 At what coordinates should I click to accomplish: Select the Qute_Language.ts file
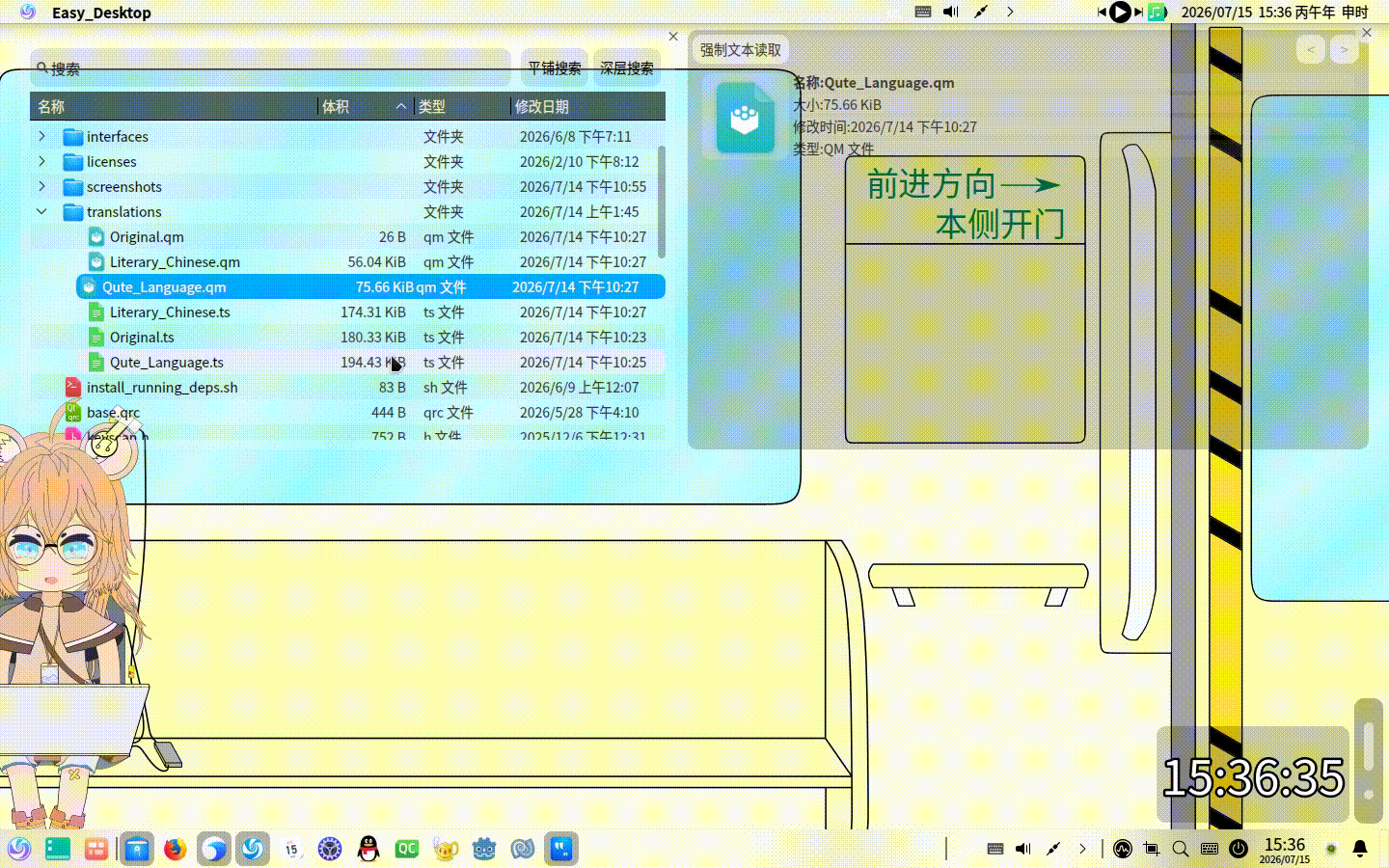[x=348, y=362]
